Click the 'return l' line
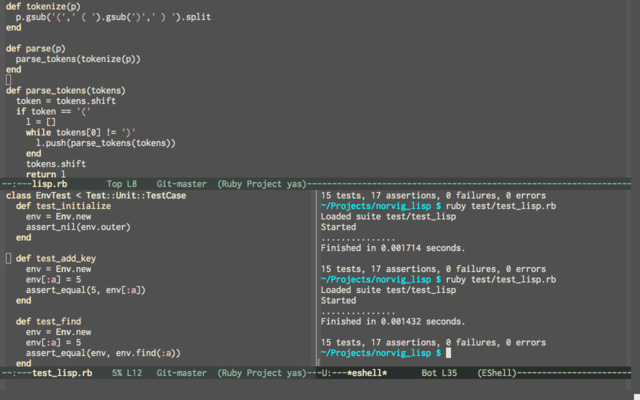 [x=45, y=174]
